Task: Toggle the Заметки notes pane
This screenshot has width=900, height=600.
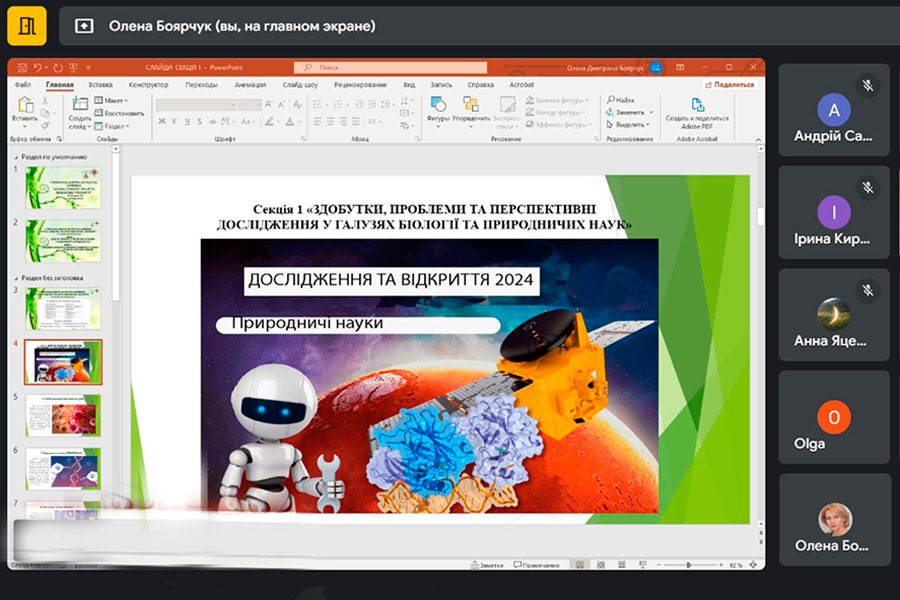Action: pyautogui.click(x=487, y=565)
